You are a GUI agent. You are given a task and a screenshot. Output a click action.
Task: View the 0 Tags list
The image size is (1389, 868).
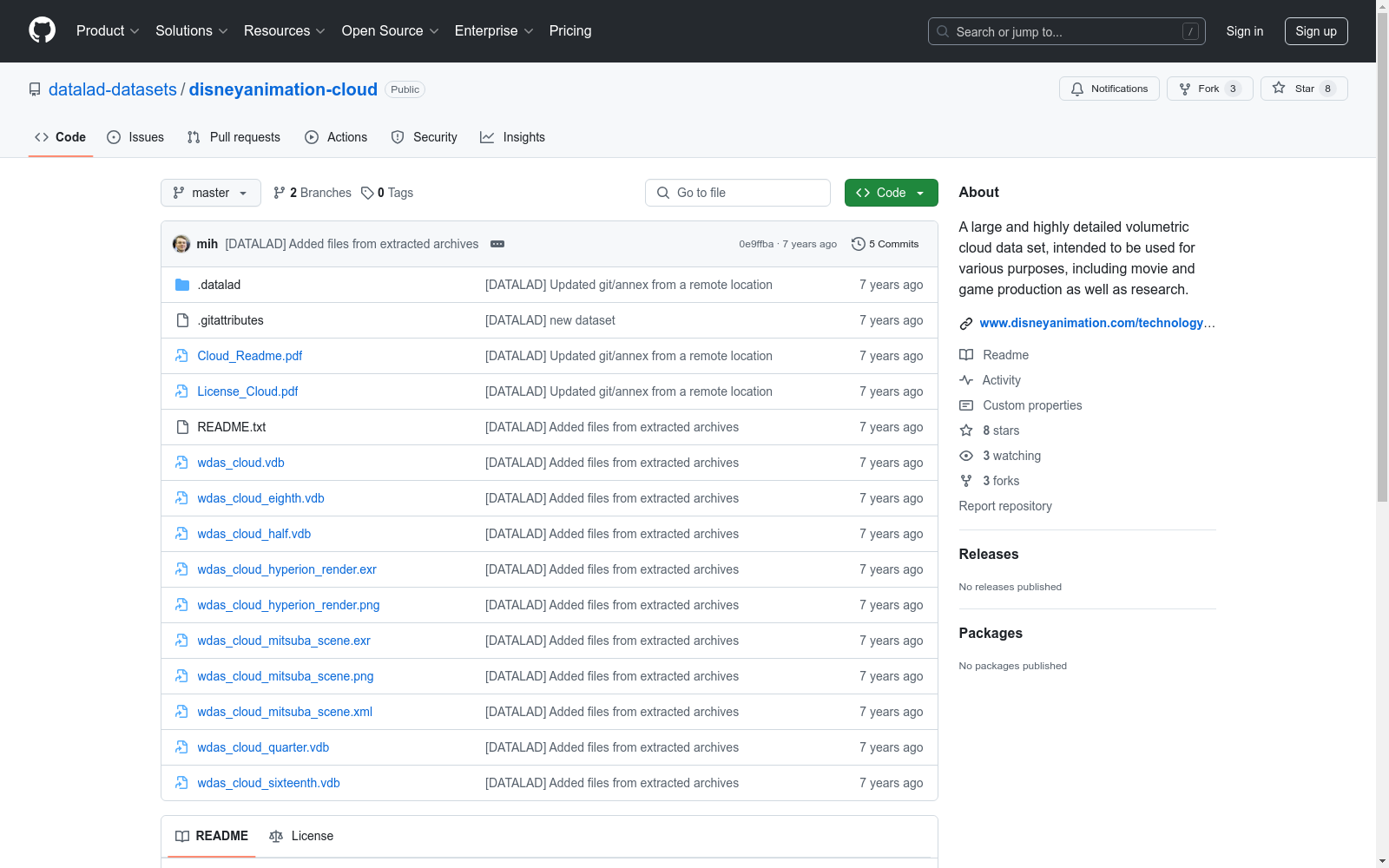(x=387, y=193)
